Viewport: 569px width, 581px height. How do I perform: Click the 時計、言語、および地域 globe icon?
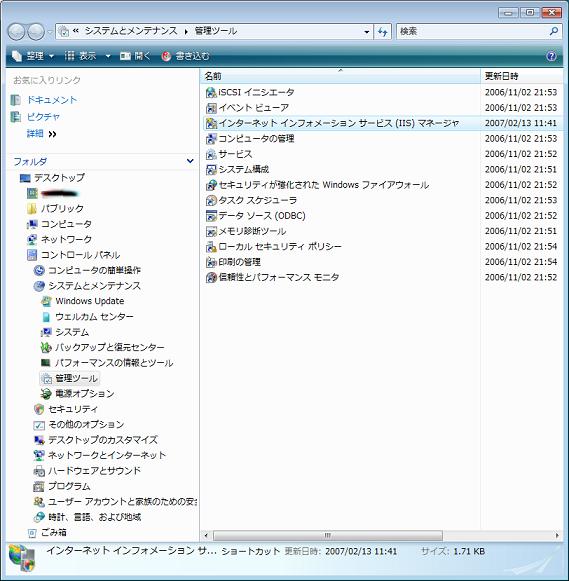[39, 517]
